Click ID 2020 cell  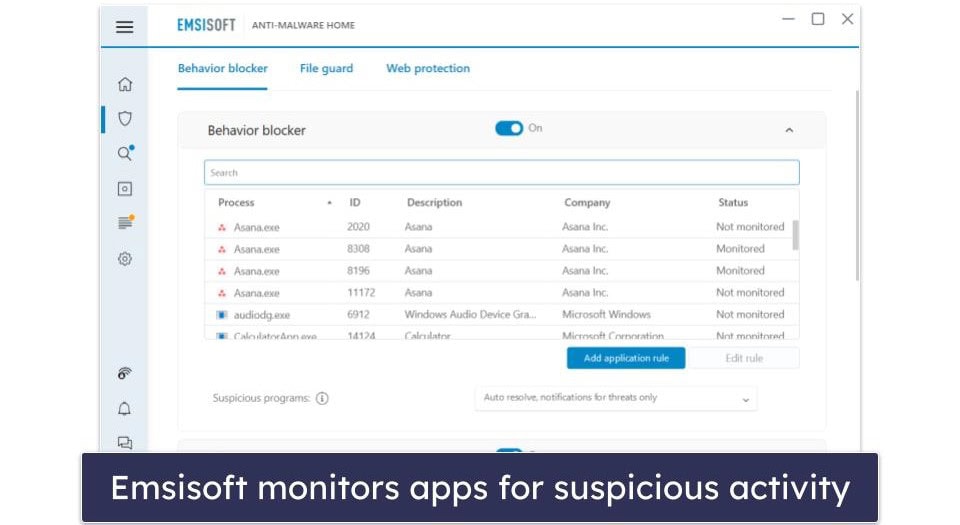click(358, 227)
